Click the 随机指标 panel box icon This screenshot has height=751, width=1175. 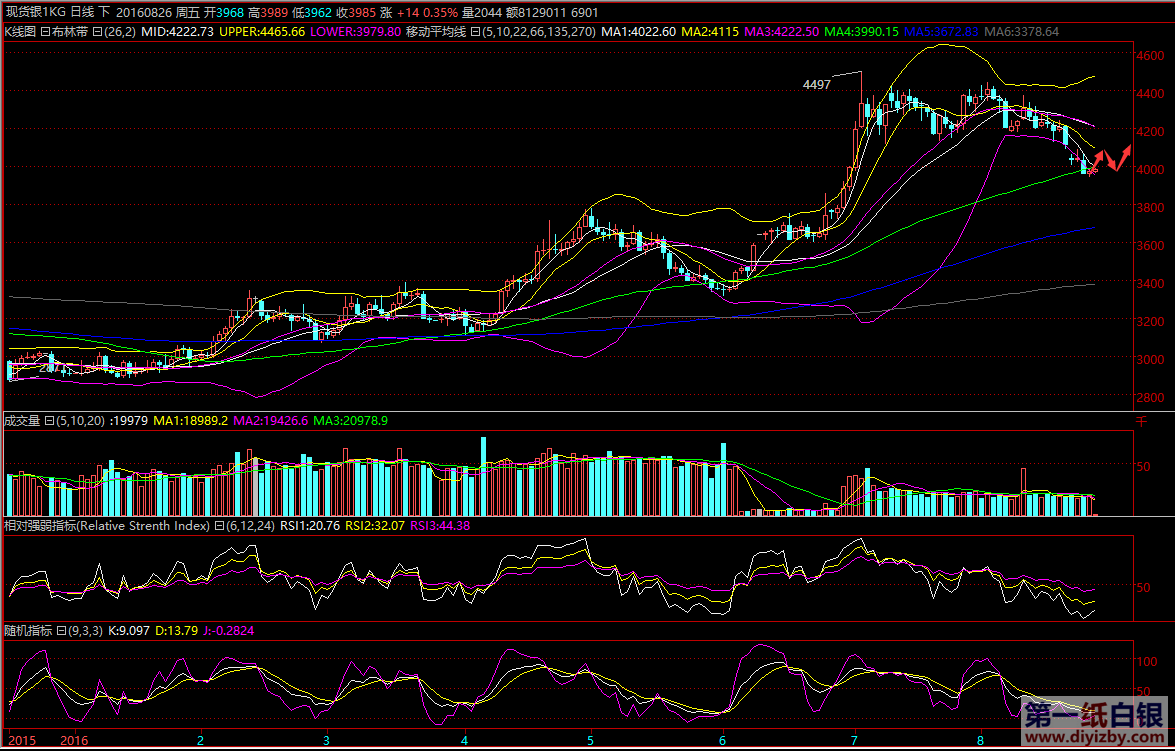pyautogui.click(x=60, y=631)
